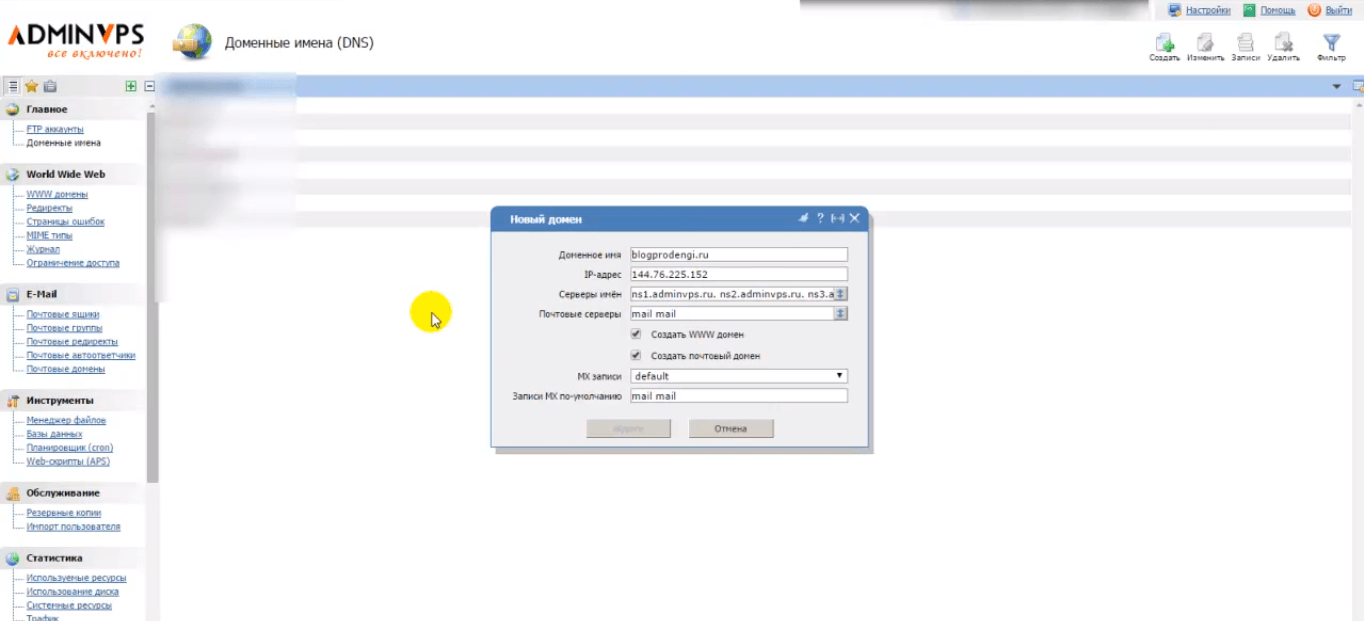The width and height of the screenshot is (1364, 621).
Task: Toggle Создать почтовый домен checkbox
Action: coord(636,355)
